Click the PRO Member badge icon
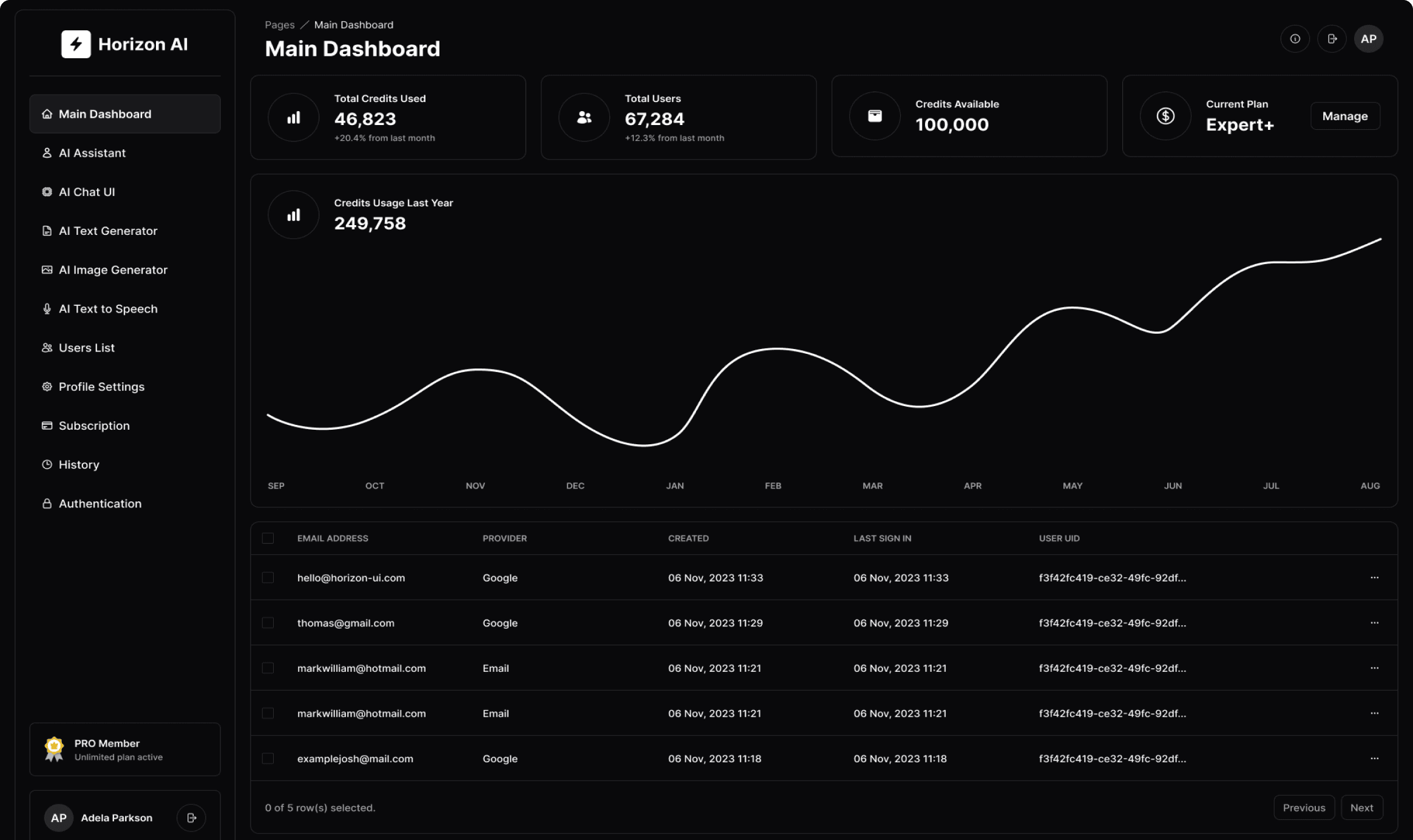This screenshot has height=840, width=1413. coord(54,749)
